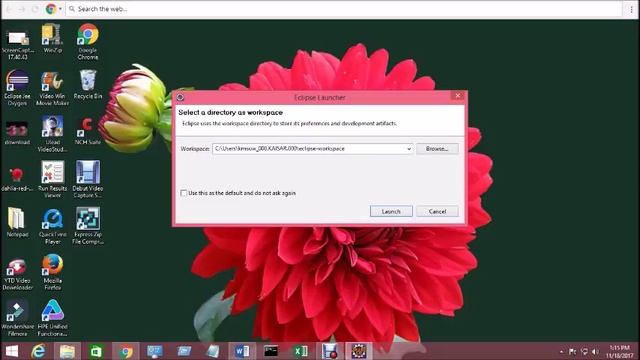Open the Notepad folder on desktop

coord(17,223)
